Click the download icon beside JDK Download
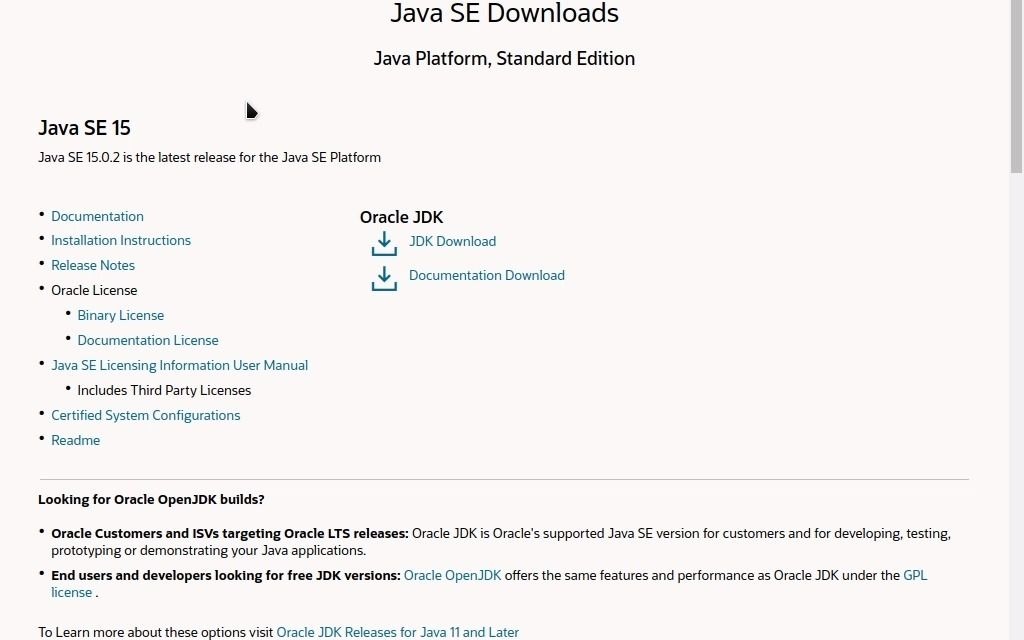The image size is (1024, 640). (x=384, y=243)
